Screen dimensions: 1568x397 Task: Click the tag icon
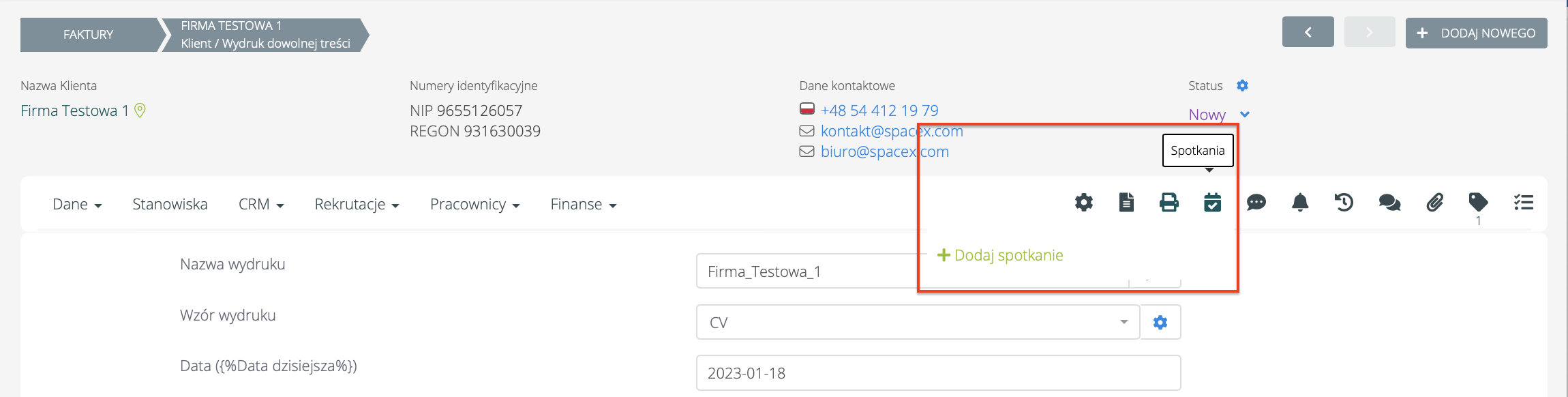pyautogui.click(x=1478, y=203)
